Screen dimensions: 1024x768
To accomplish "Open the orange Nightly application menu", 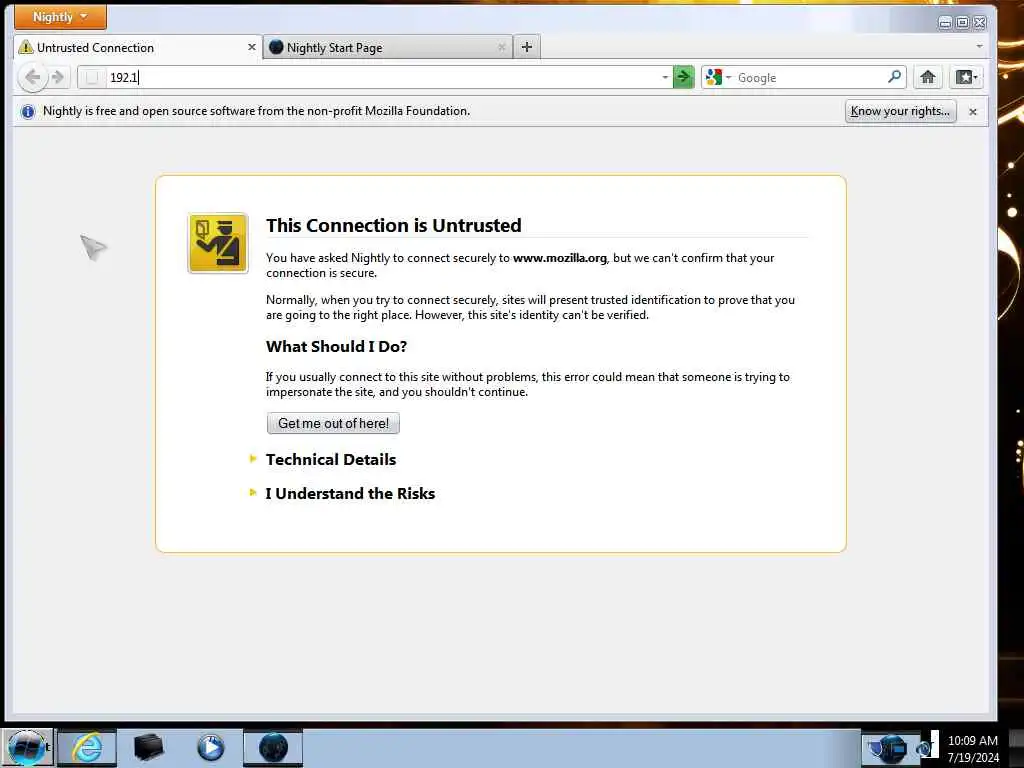I will (60, 17).
